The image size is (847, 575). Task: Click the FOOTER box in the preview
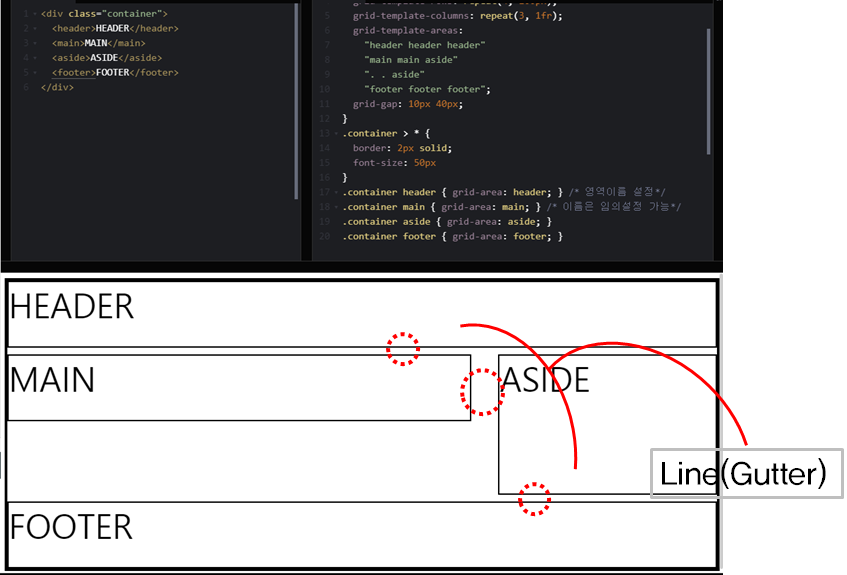pyautogui.click(x=362, y=534)
